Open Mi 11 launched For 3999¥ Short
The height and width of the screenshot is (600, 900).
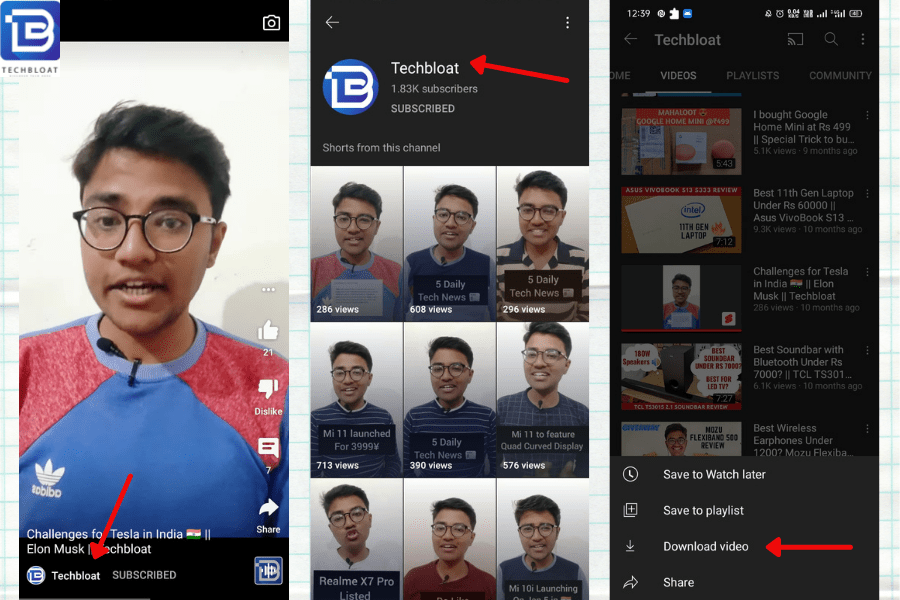tap(356, 400)
